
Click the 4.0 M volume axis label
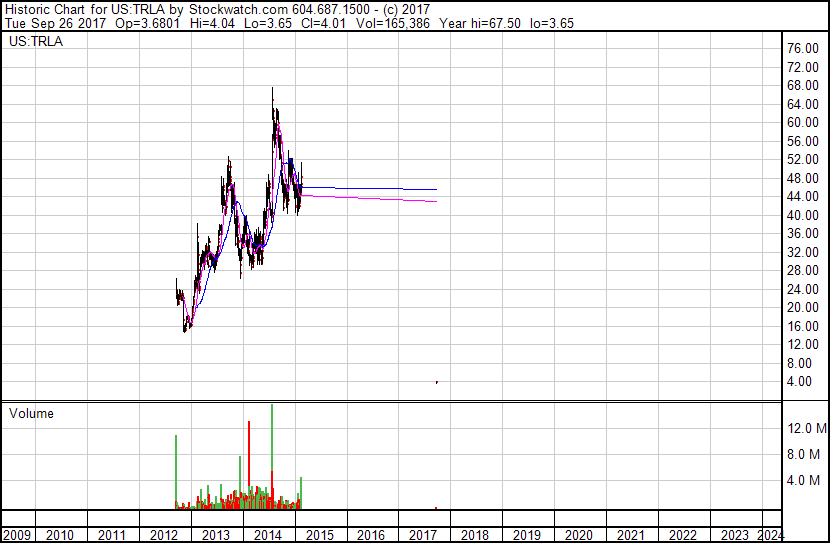tap(802, 480)
